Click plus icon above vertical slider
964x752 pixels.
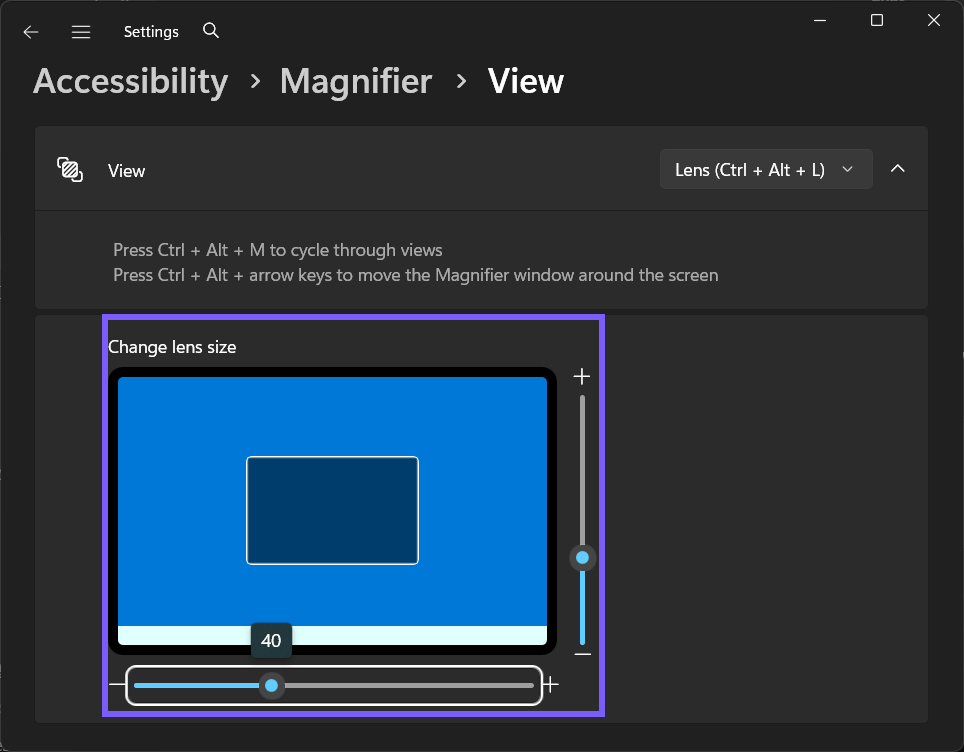tap(582, 376)
